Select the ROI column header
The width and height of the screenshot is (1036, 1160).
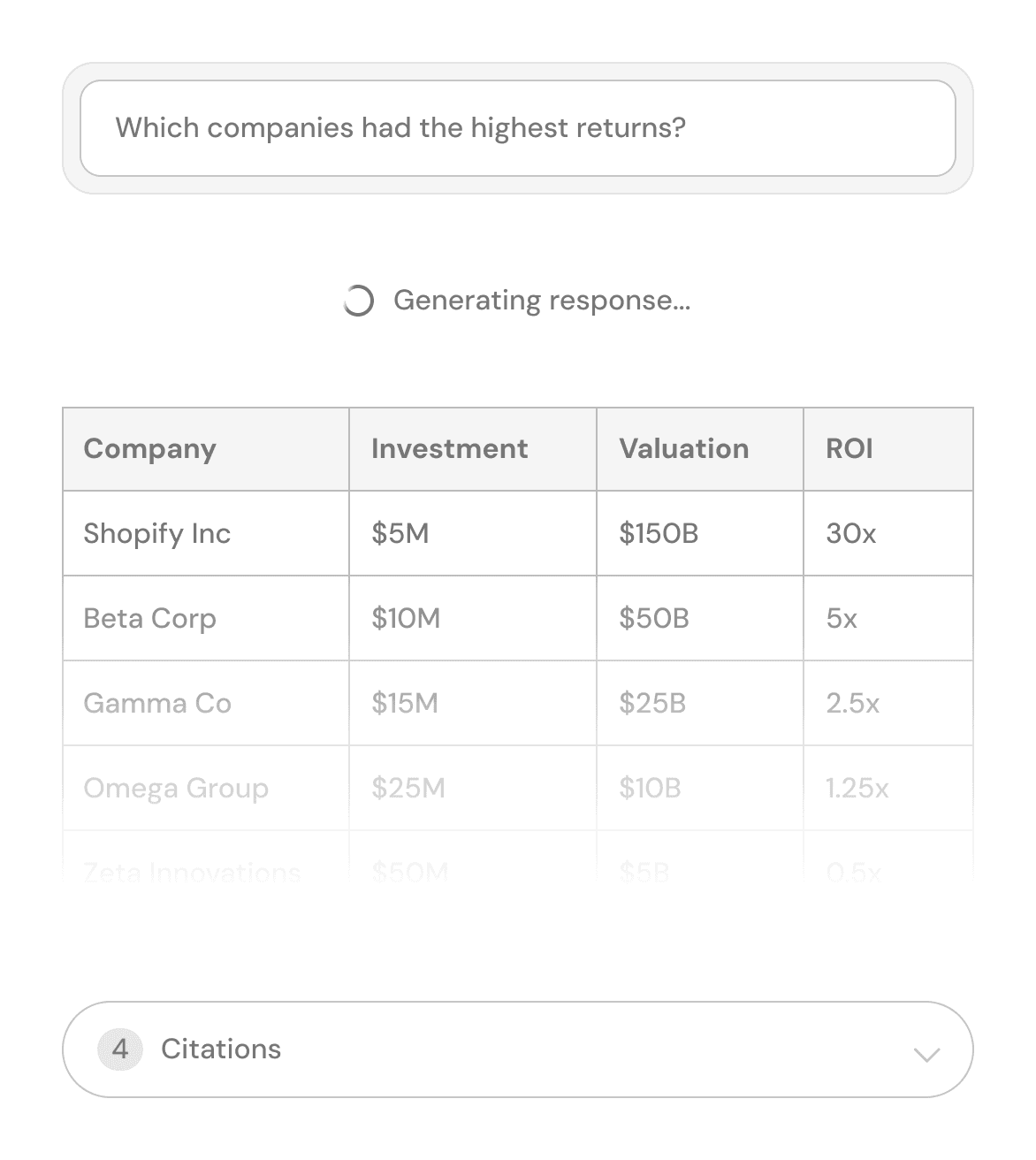pyautogui.click(x=888, y=449)
